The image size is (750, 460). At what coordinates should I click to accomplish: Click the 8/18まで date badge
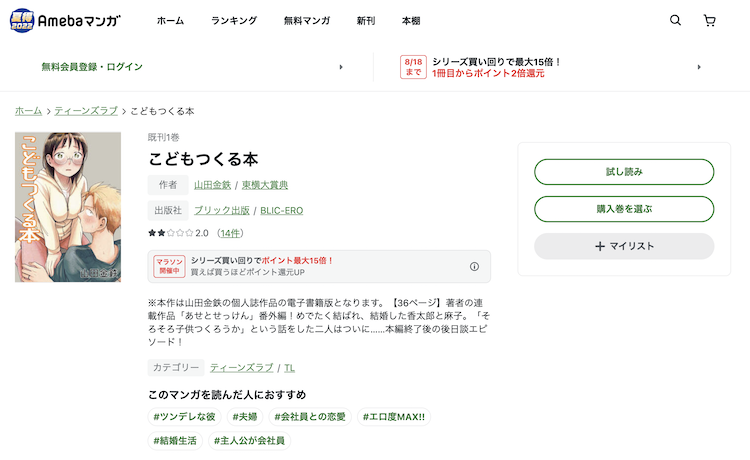[x=413, y=67]
